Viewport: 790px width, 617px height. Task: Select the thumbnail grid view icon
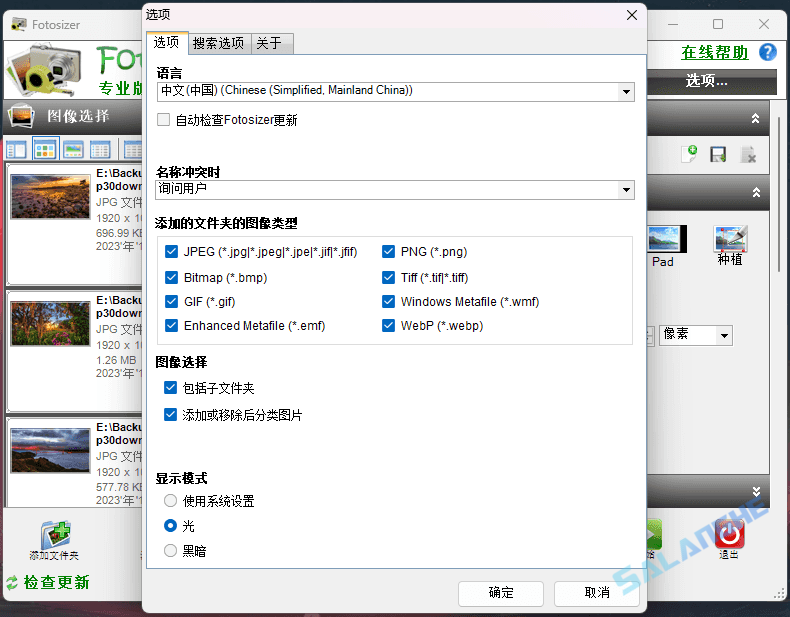pos(45,150)
